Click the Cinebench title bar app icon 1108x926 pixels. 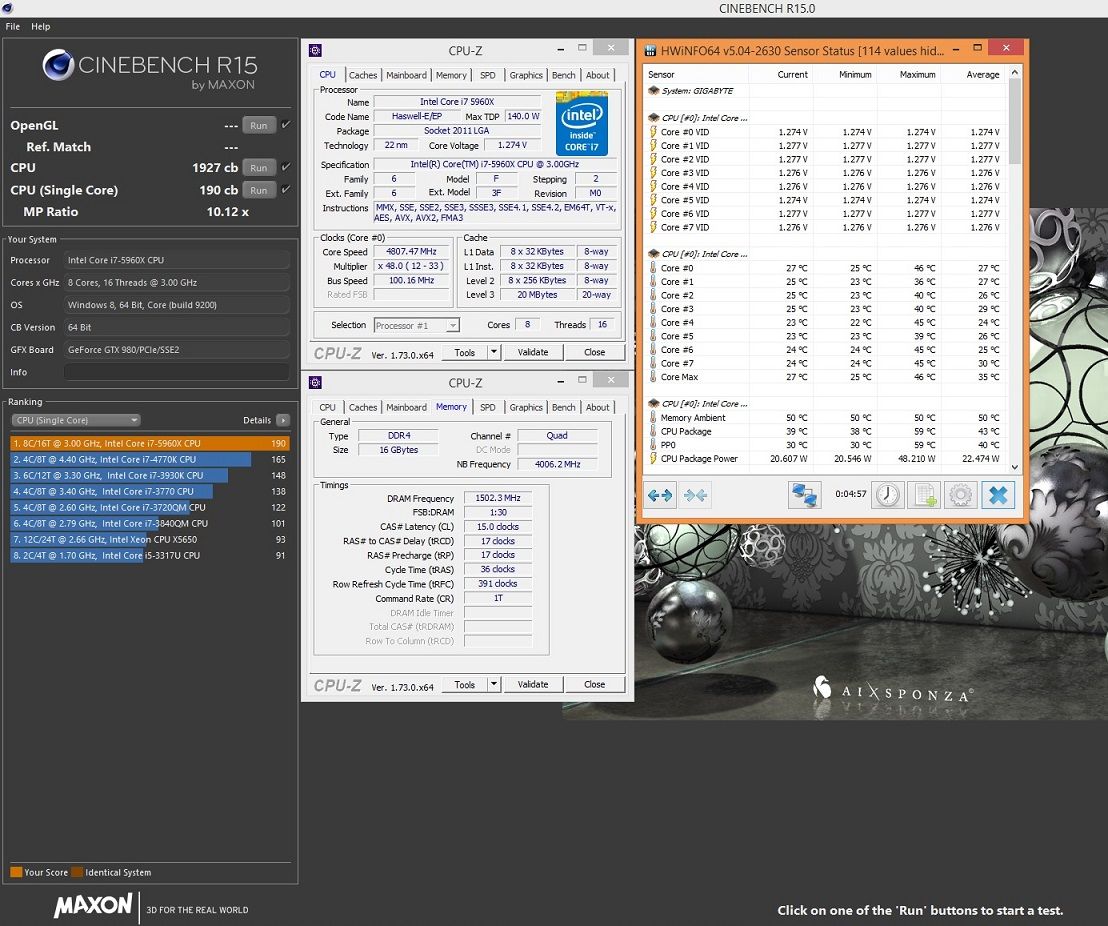click(x=7, y=8)
